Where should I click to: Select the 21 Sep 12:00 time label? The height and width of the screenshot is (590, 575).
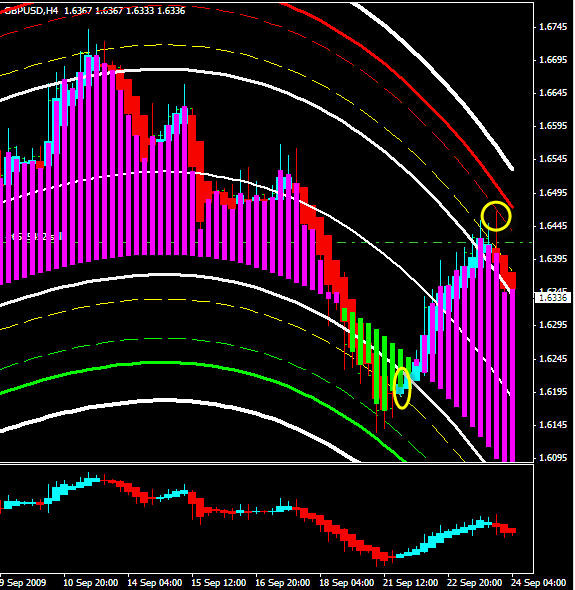(411, 582)
